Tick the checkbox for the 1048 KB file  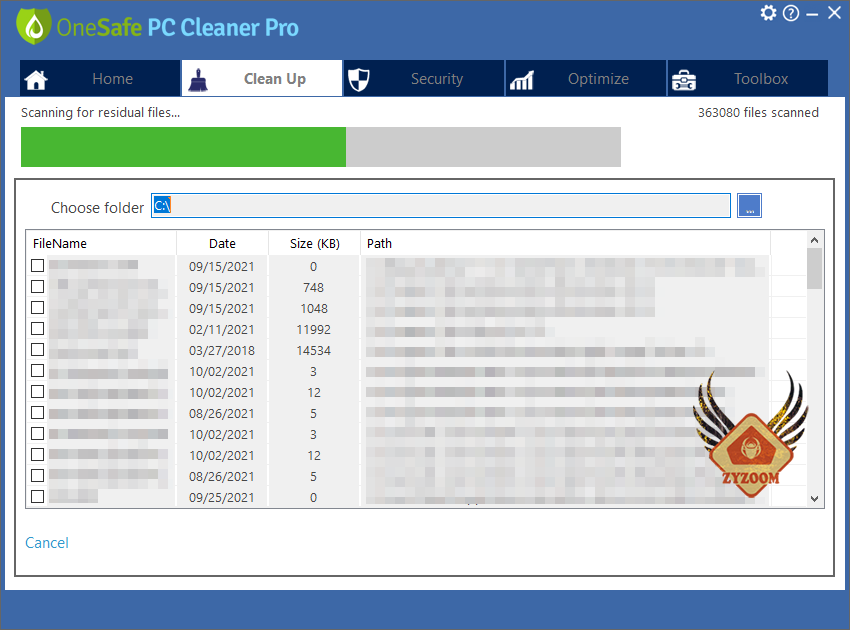(37, 308)
